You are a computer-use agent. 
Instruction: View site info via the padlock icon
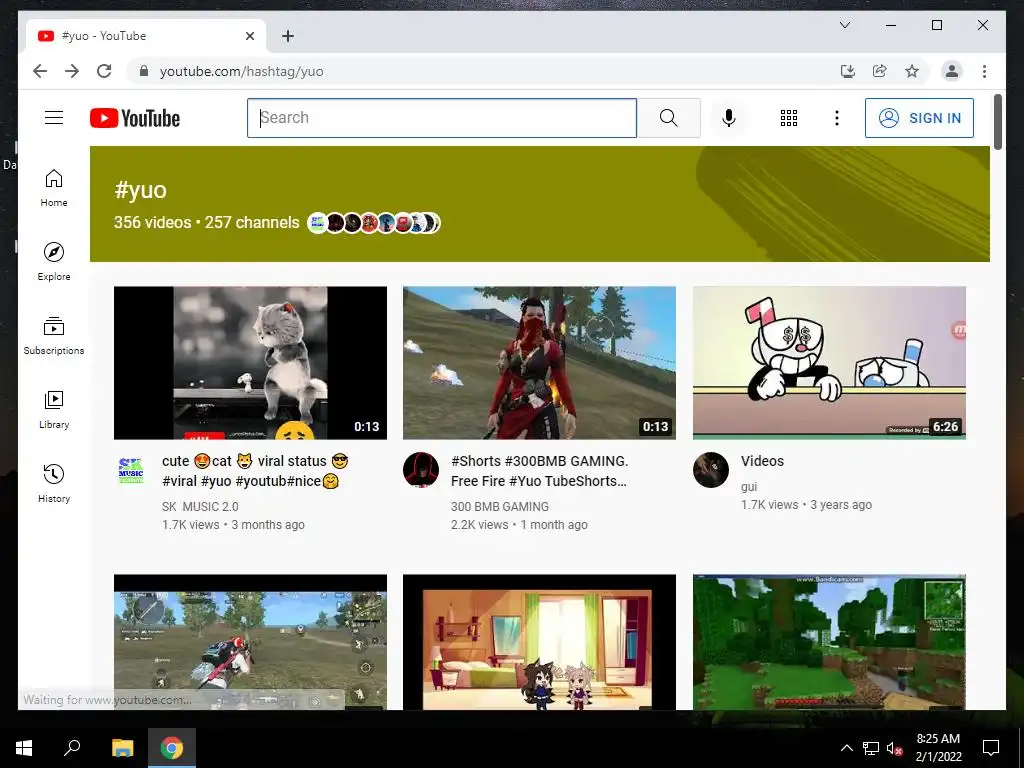pyautogui.click(x=144, y=71)
